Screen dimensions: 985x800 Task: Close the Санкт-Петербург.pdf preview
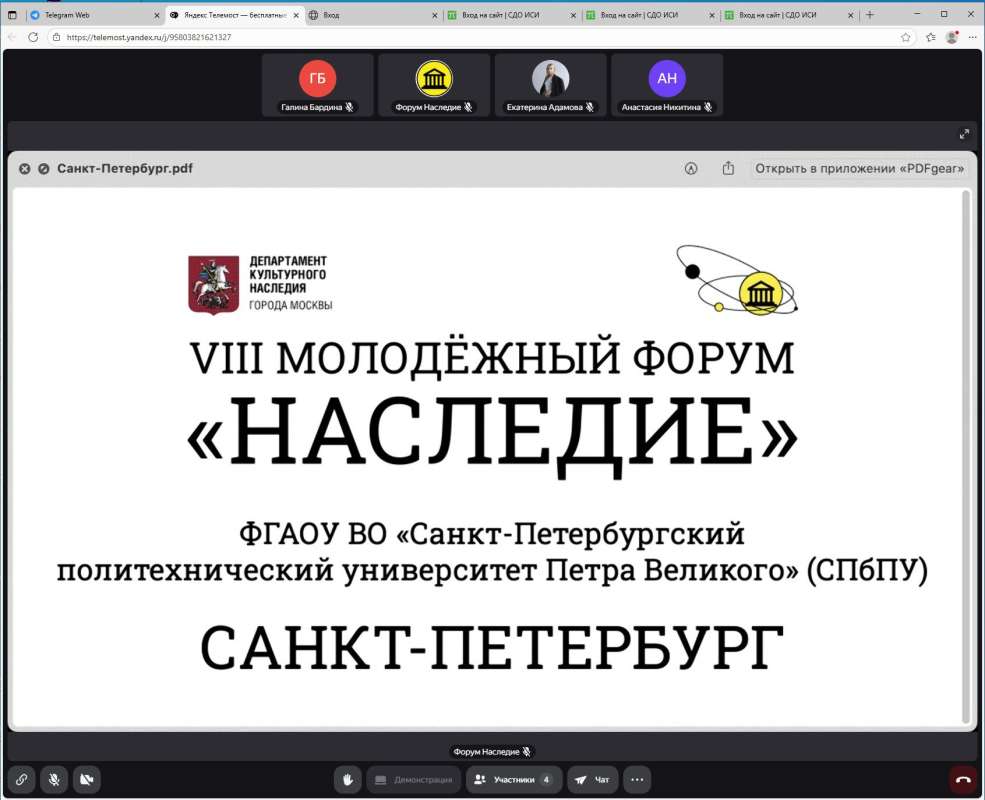25,169
